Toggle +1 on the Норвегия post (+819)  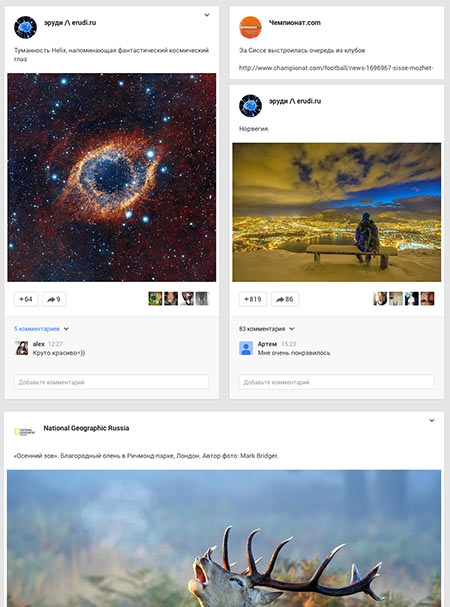tap(253, 299)
